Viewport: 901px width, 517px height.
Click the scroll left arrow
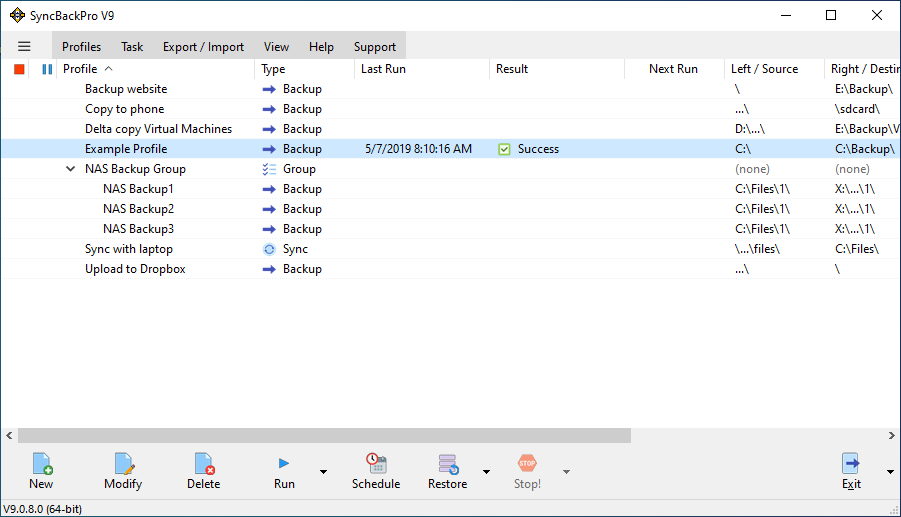(x=9, y=435)
